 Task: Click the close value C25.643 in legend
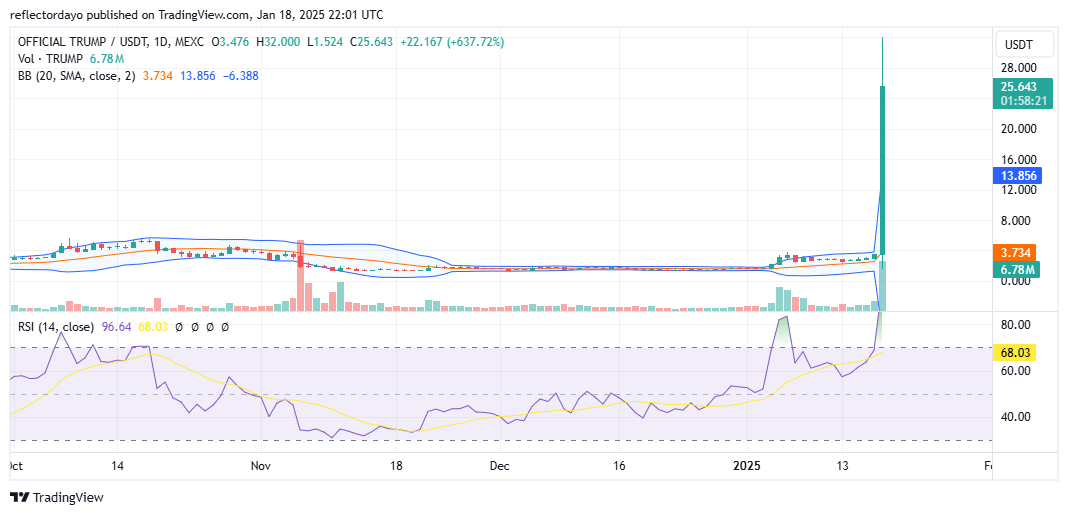(372, 42)
